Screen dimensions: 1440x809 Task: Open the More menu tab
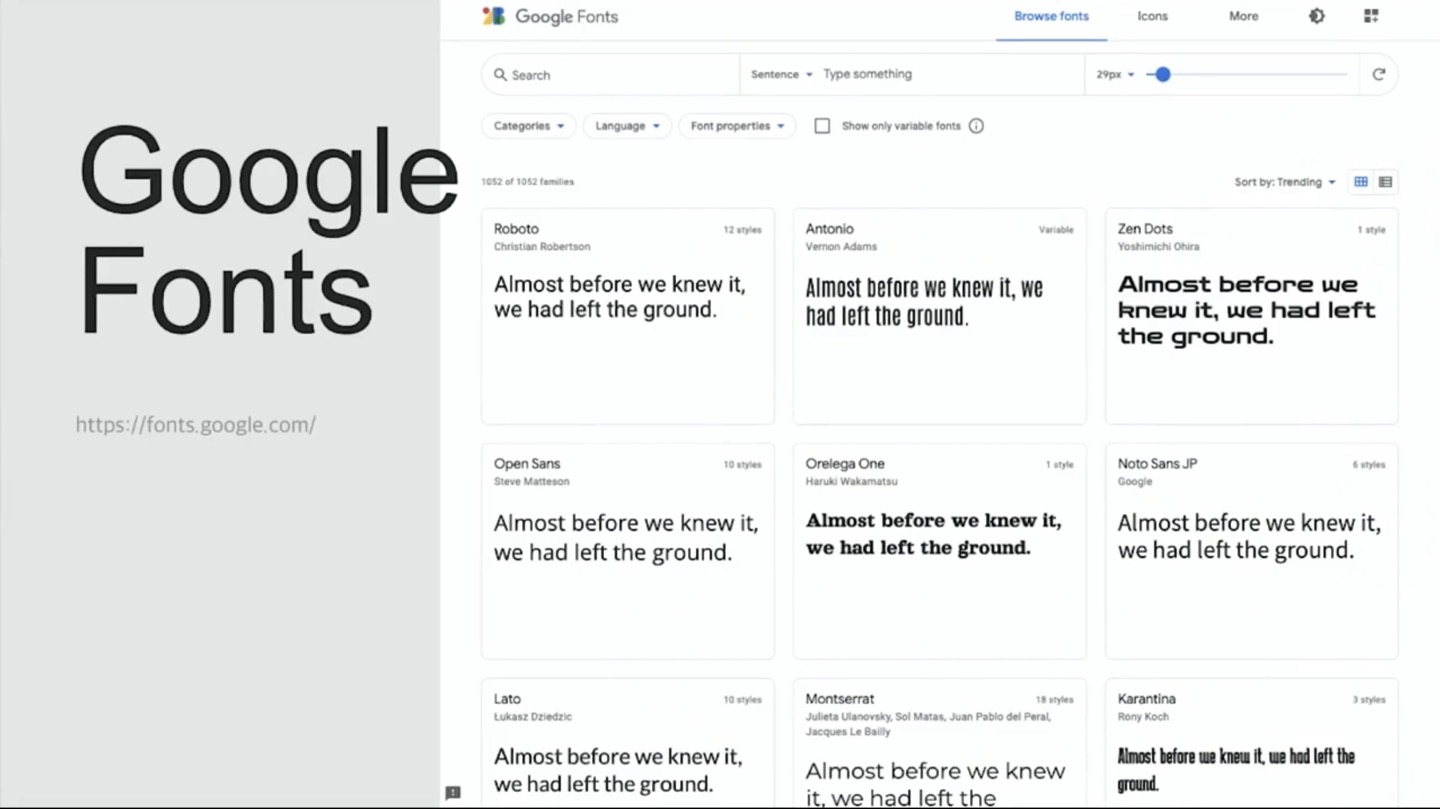click(x=1243, y=16)
